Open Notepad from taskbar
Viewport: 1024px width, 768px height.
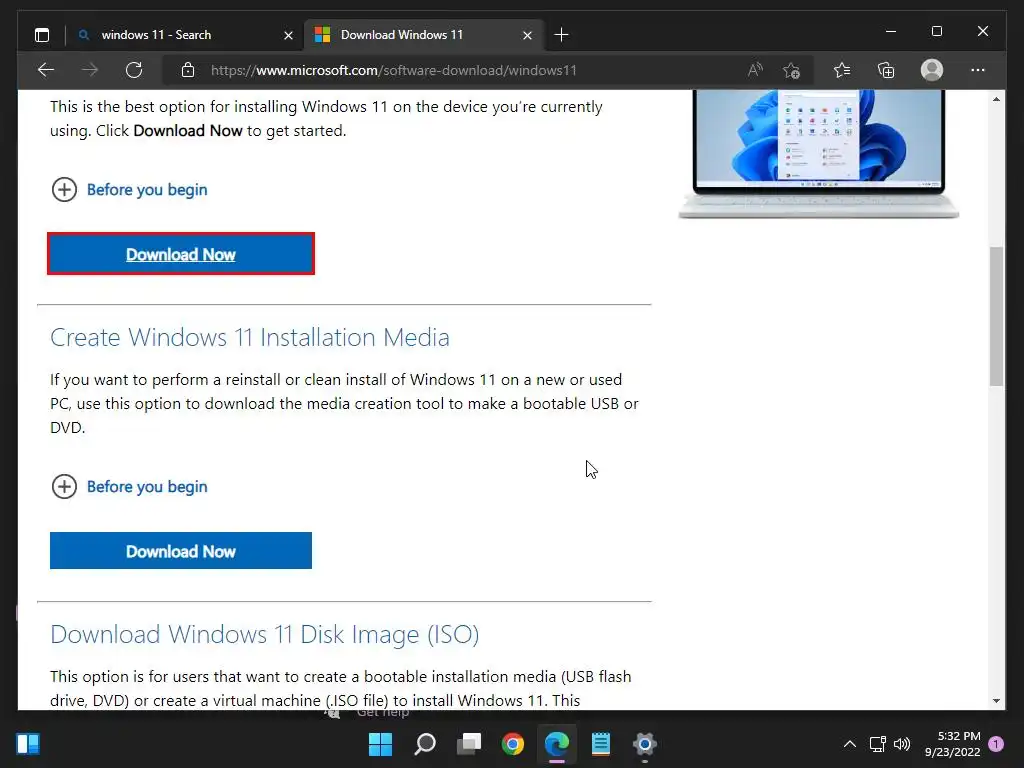(601, 744)
